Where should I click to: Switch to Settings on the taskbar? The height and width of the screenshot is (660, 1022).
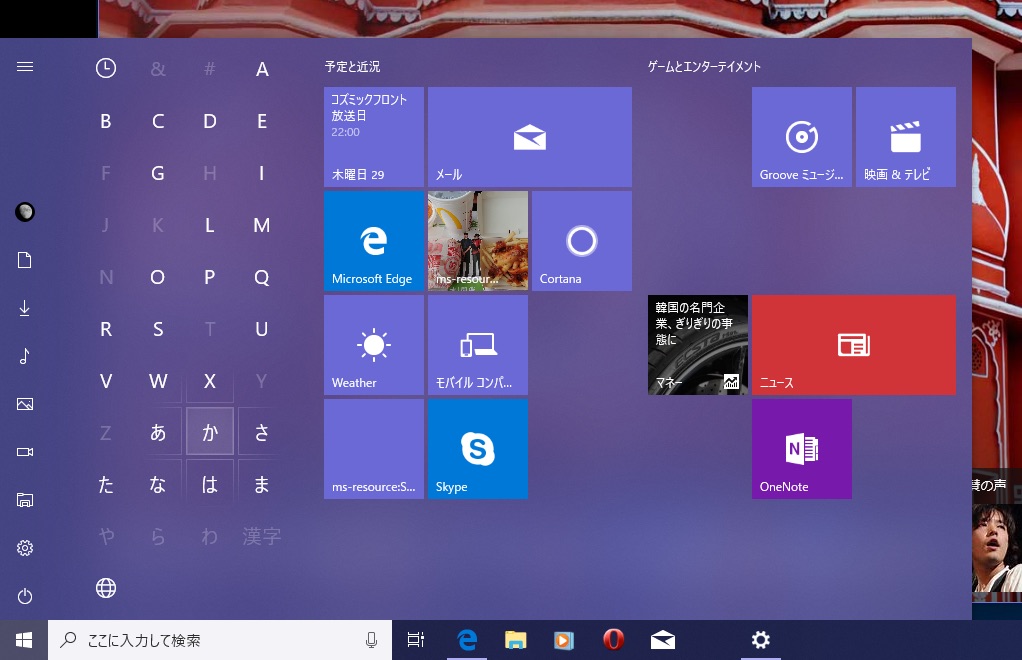click(761, 640)
